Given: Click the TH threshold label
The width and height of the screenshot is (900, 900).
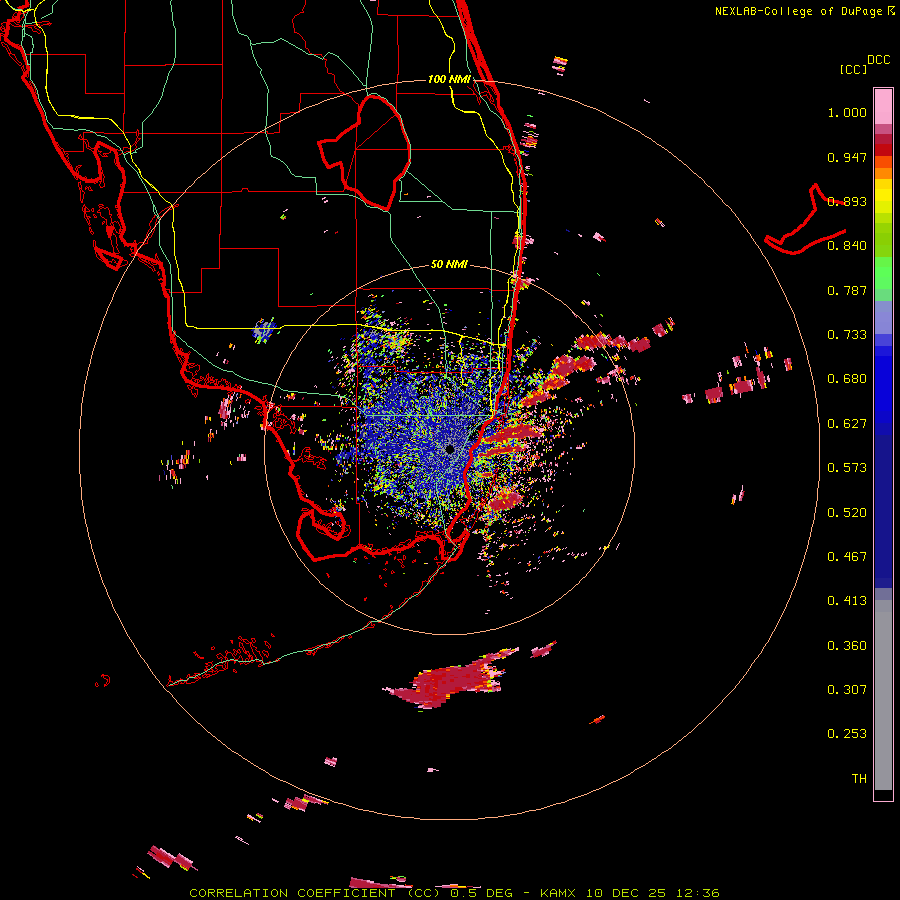Looking at the screenshot, I should point(859,779).
